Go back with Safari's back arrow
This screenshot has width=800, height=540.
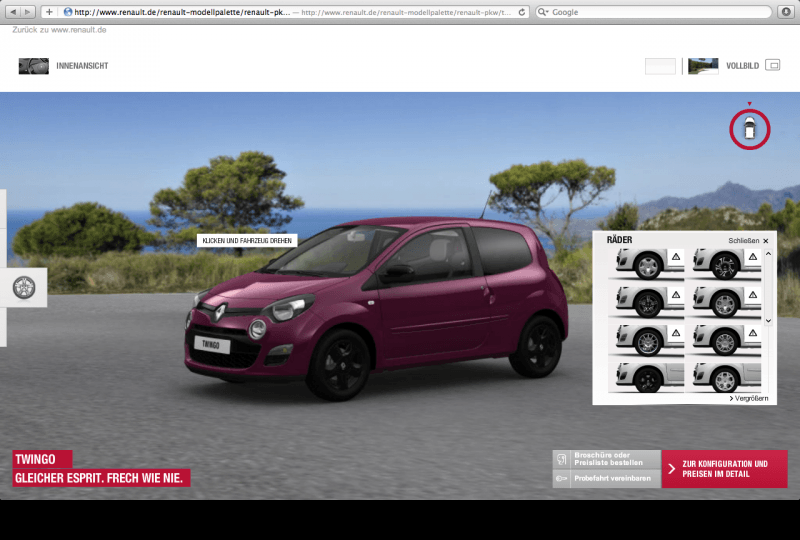(13, 12)
